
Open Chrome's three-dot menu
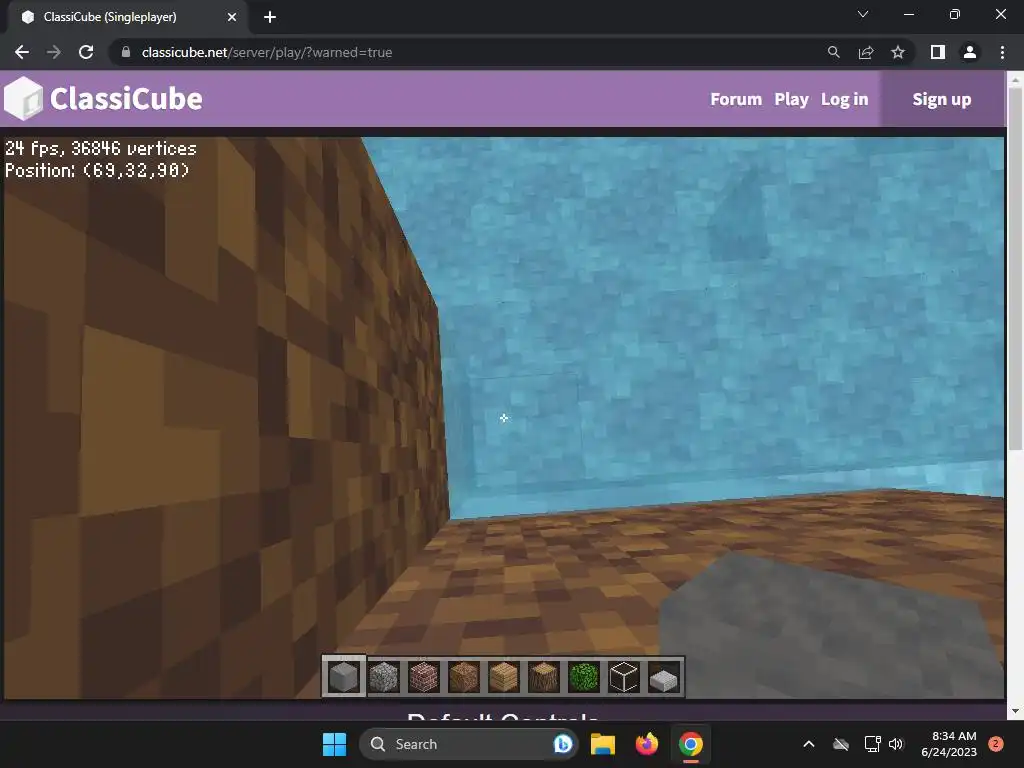click(1002, 52)
